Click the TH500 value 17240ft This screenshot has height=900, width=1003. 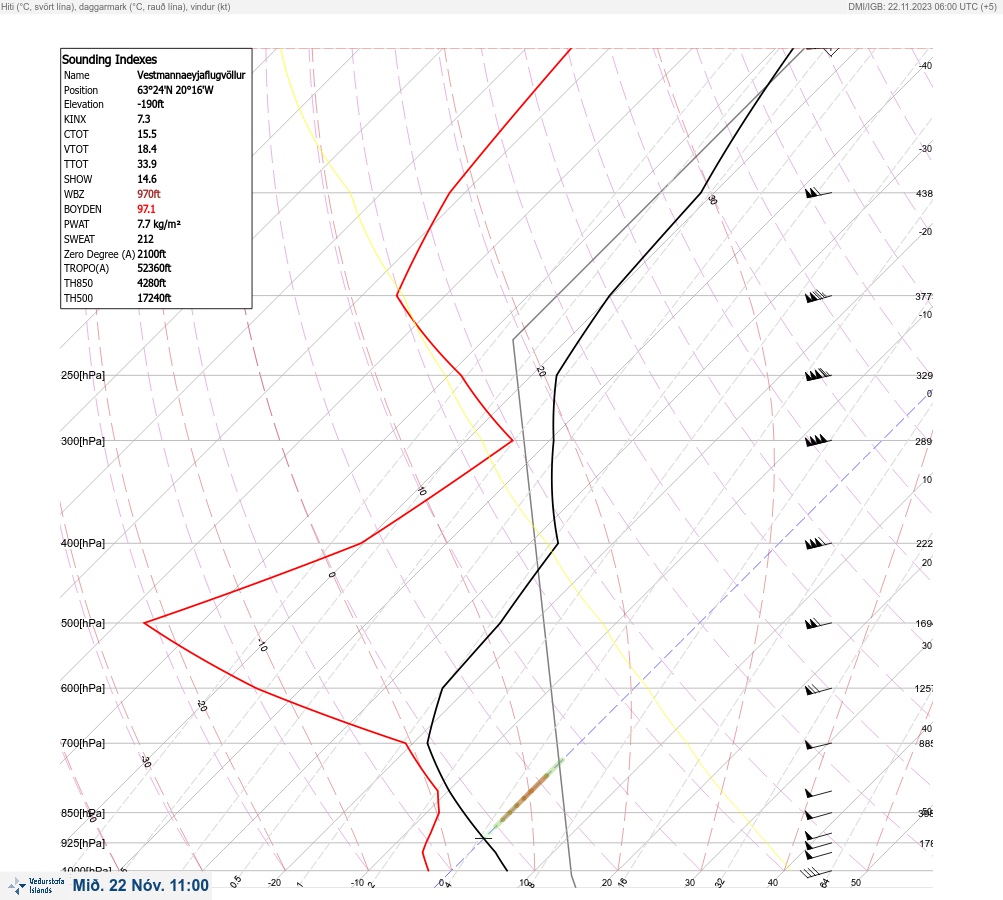(x=154, y=298)
